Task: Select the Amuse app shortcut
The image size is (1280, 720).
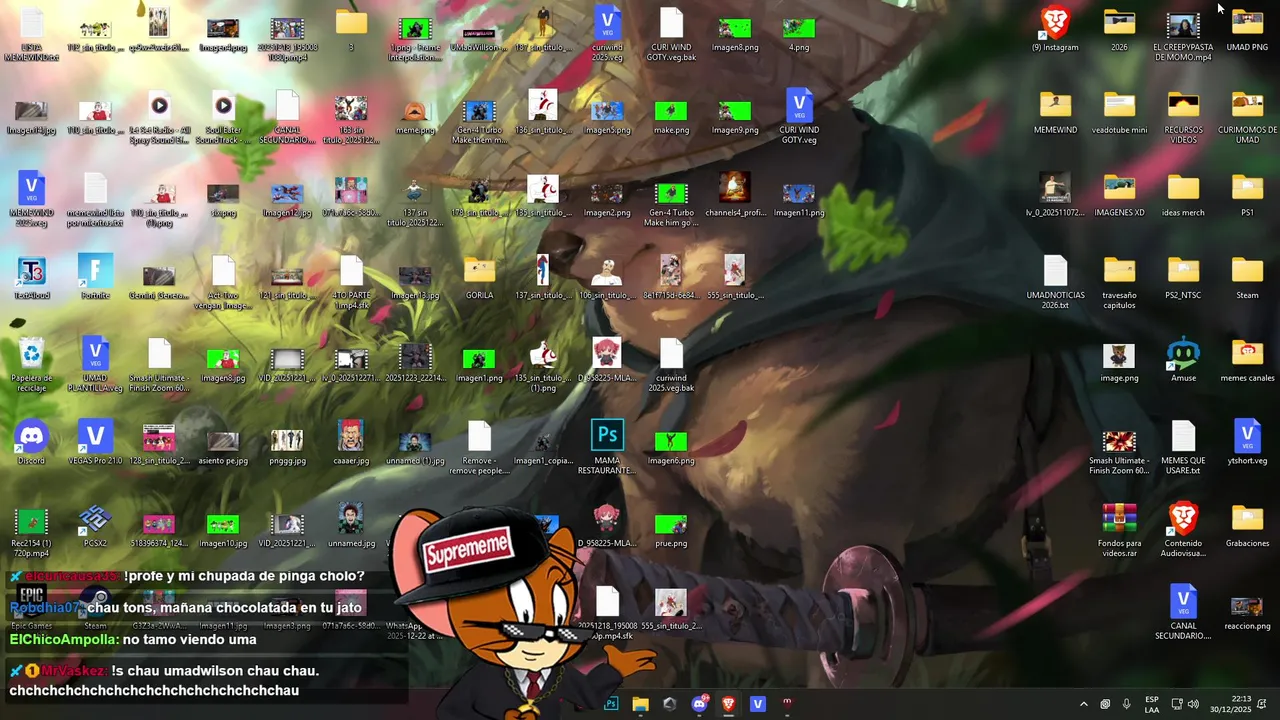Action: [1183, 361]
